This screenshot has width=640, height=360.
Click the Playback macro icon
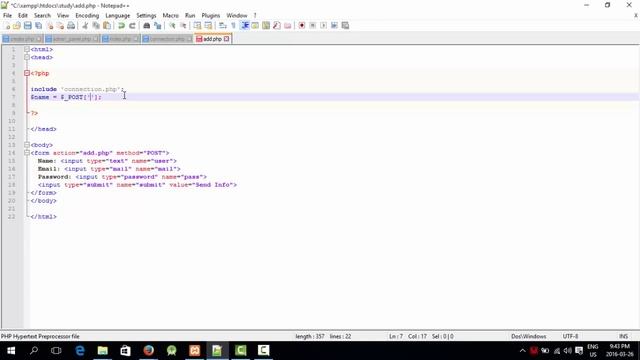tap(323, 26)
